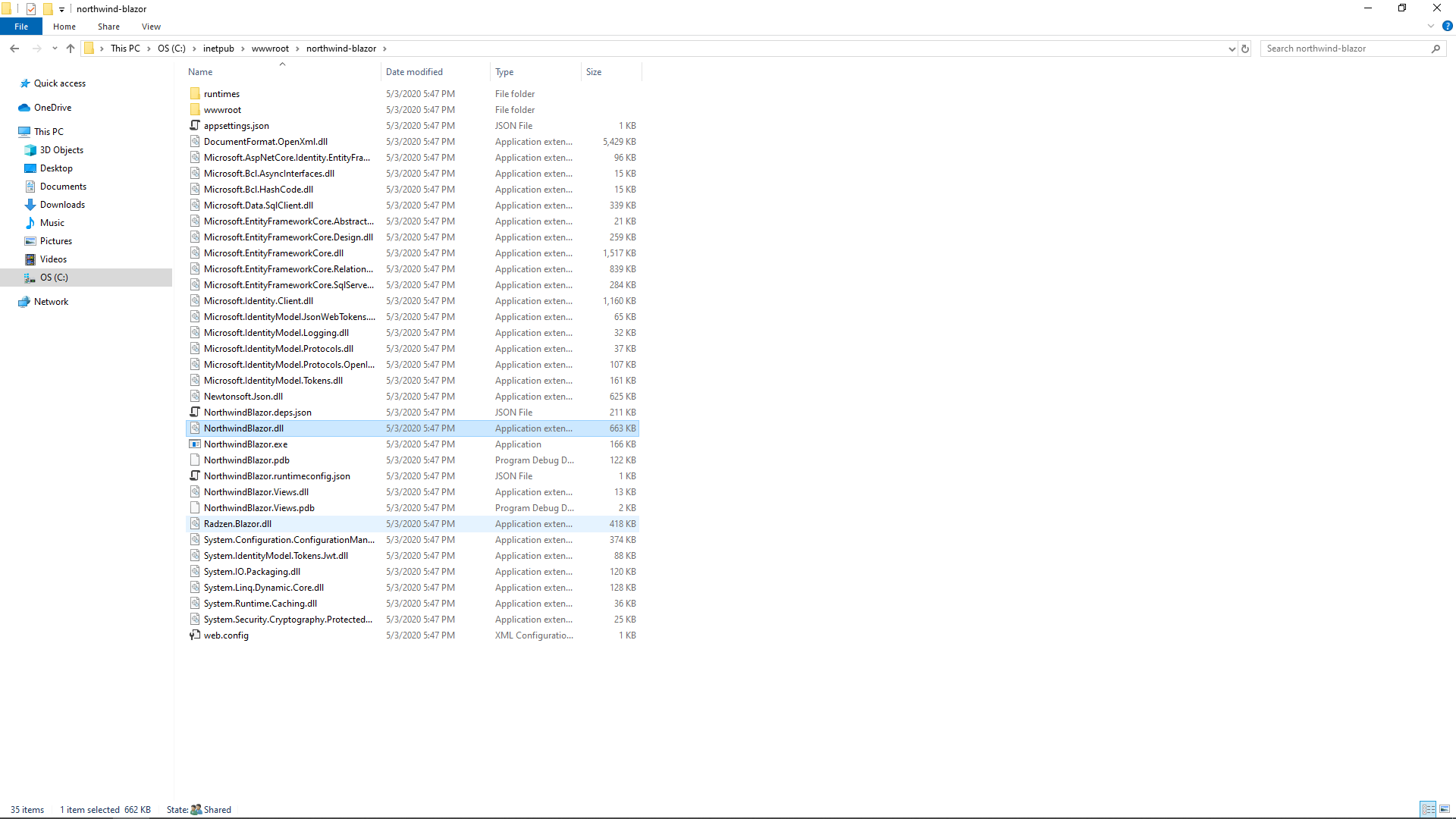The image size is (1456, 819).
Task: Open the chevron after inetpub in address bar
Action: pos(243,49)
